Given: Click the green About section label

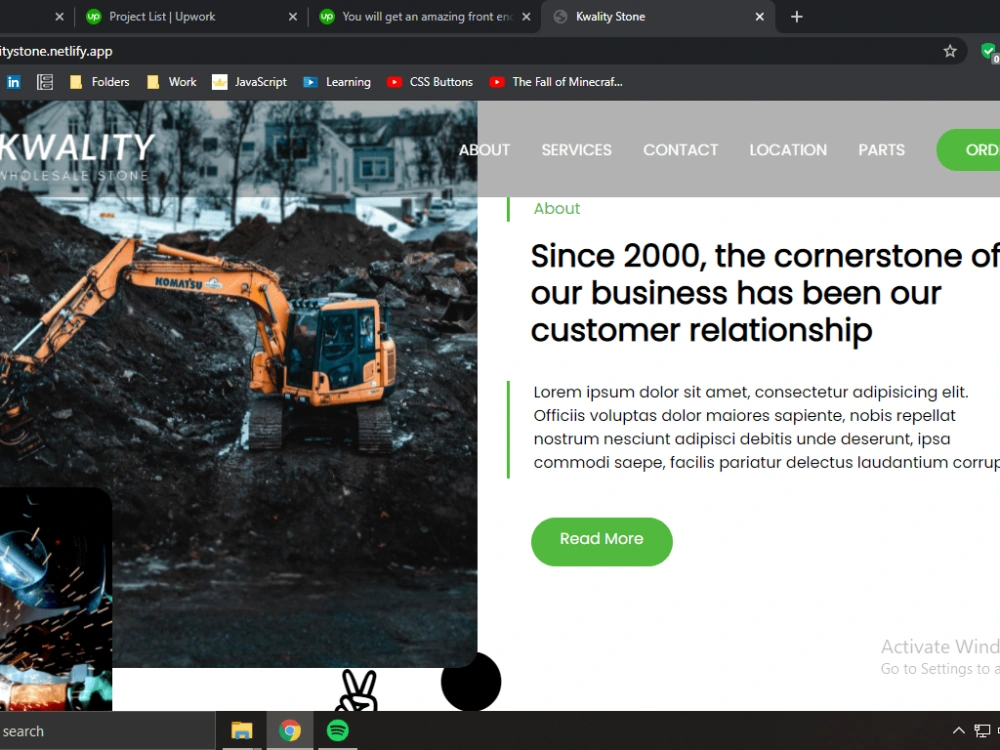Looking at the screenshot, I should pos(557,209).
